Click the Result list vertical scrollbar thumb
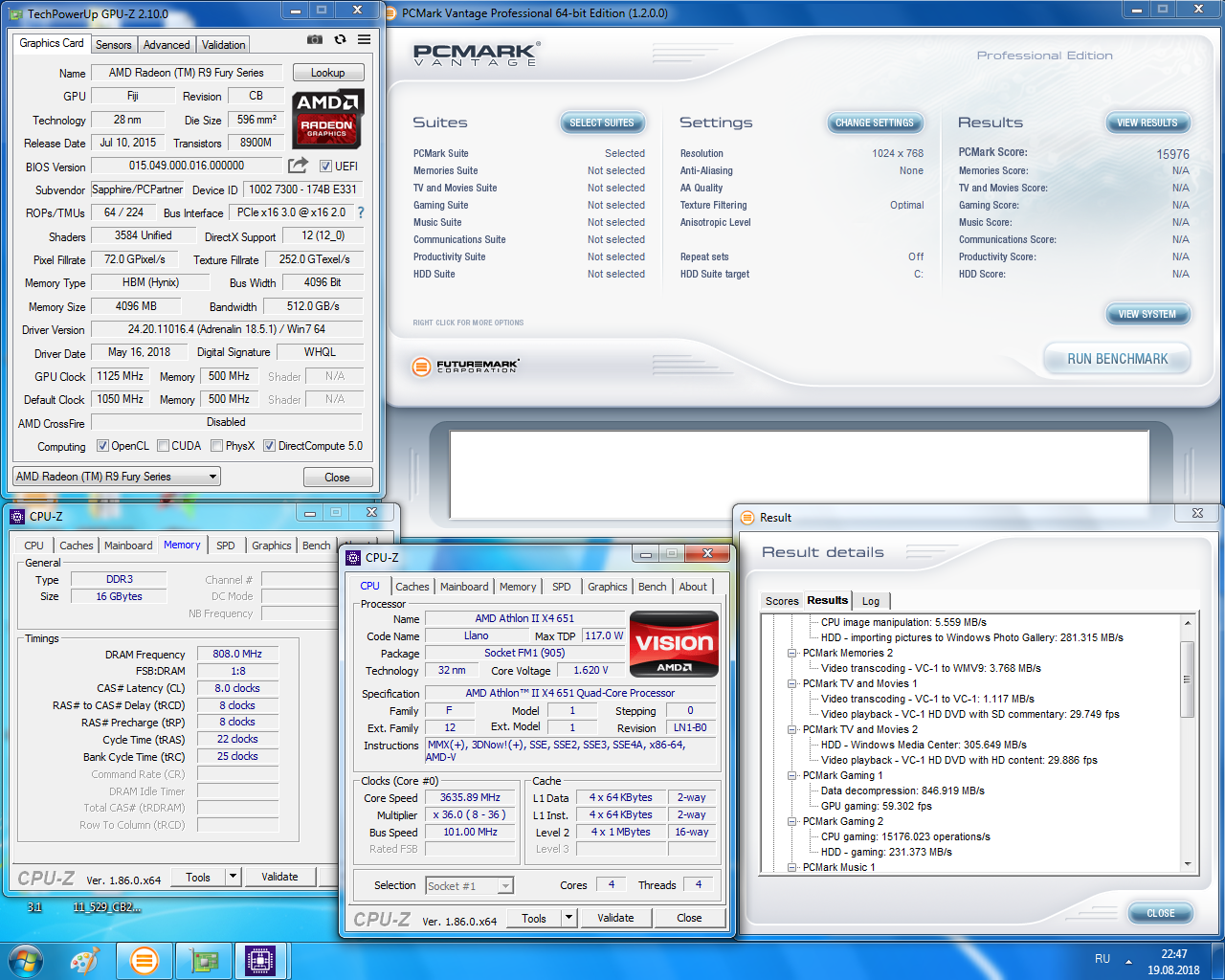 1188,679
